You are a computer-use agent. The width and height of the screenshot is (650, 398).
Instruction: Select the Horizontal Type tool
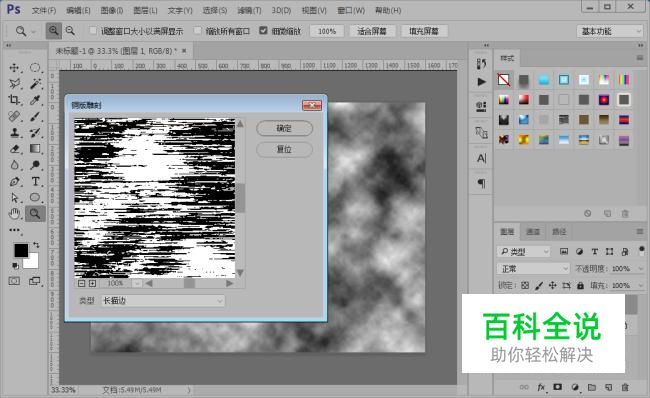pos(35,181)
